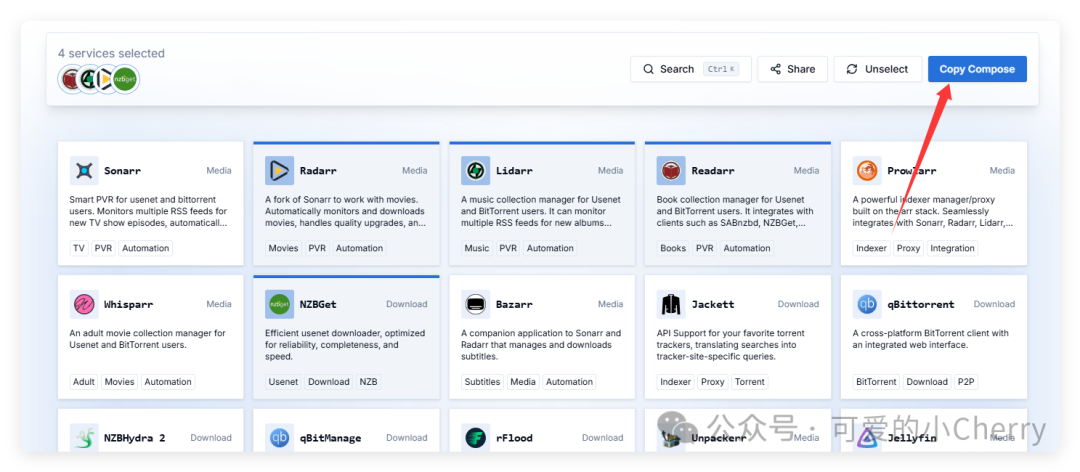Click the Automation tag on Readarr
The height and width of the screenshot is (472, 1080).
tap(747, 248)
